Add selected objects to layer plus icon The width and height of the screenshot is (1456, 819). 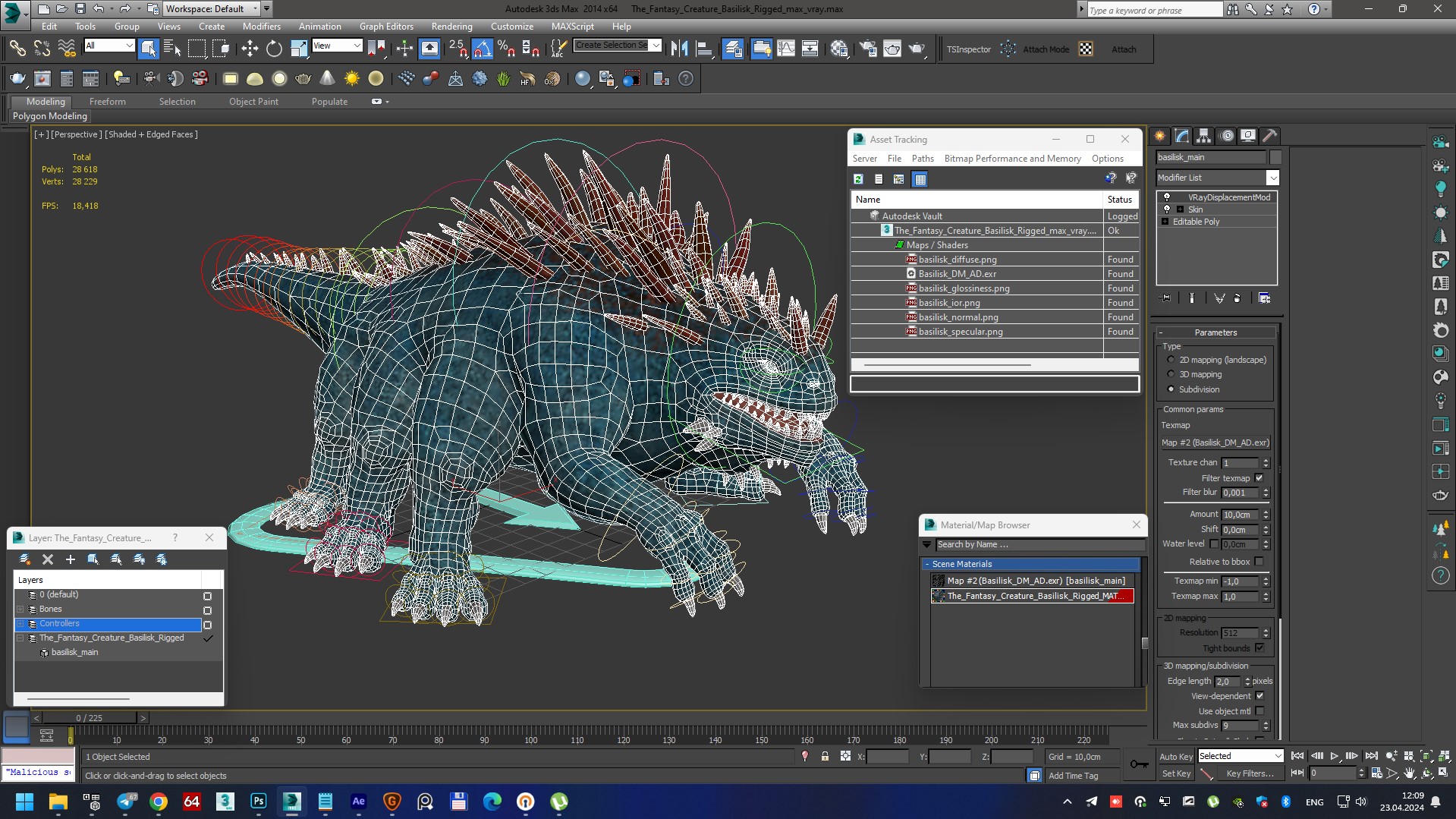click(x=70, y=559)
